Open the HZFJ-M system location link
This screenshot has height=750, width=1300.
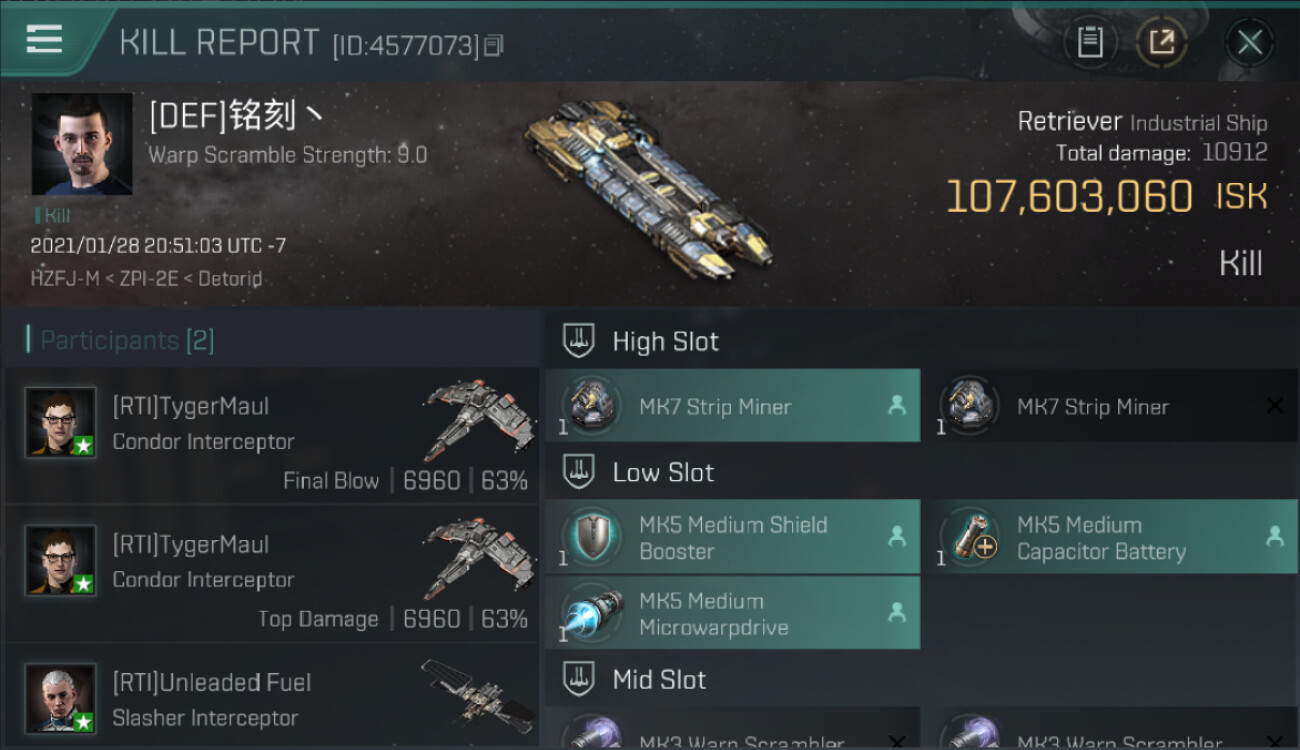[64, 279]
